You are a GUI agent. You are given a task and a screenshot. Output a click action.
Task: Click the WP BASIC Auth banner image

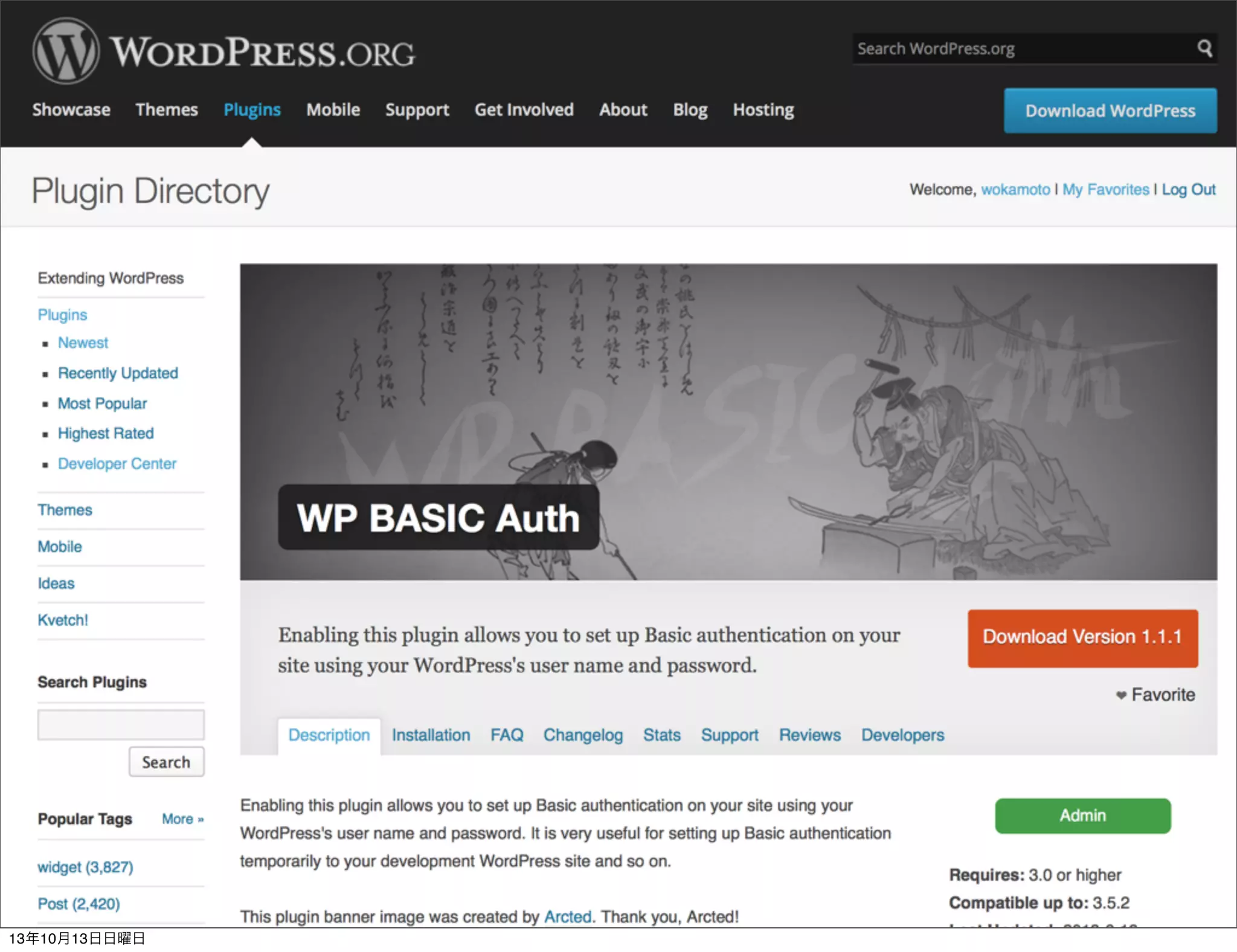point(728,422)
